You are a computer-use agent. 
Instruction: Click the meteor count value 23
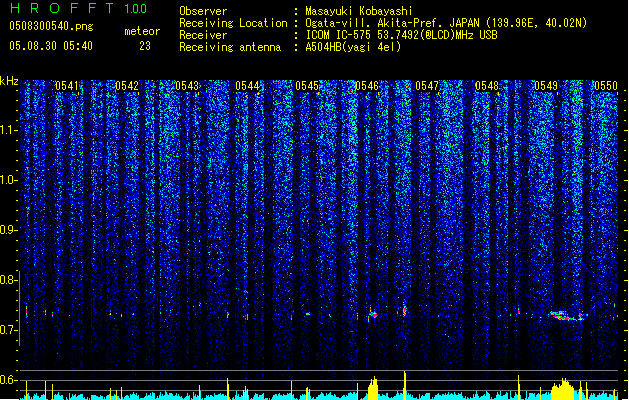click(145, 46)
